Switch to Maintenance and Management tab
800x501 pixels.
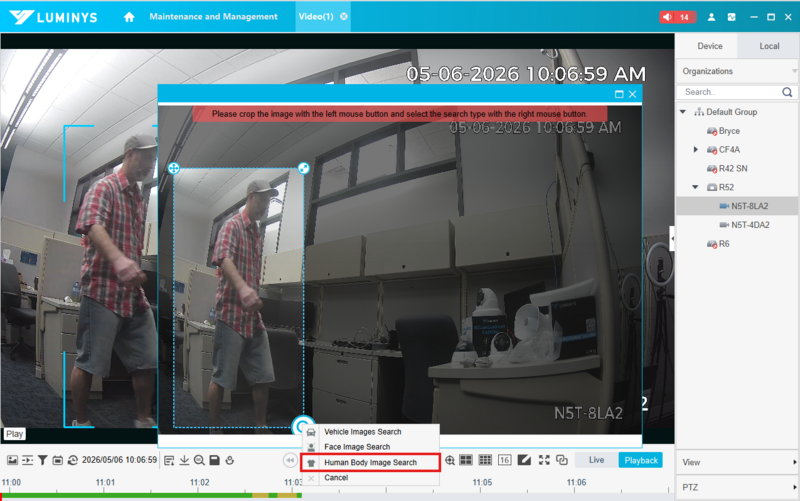(213, 16)
